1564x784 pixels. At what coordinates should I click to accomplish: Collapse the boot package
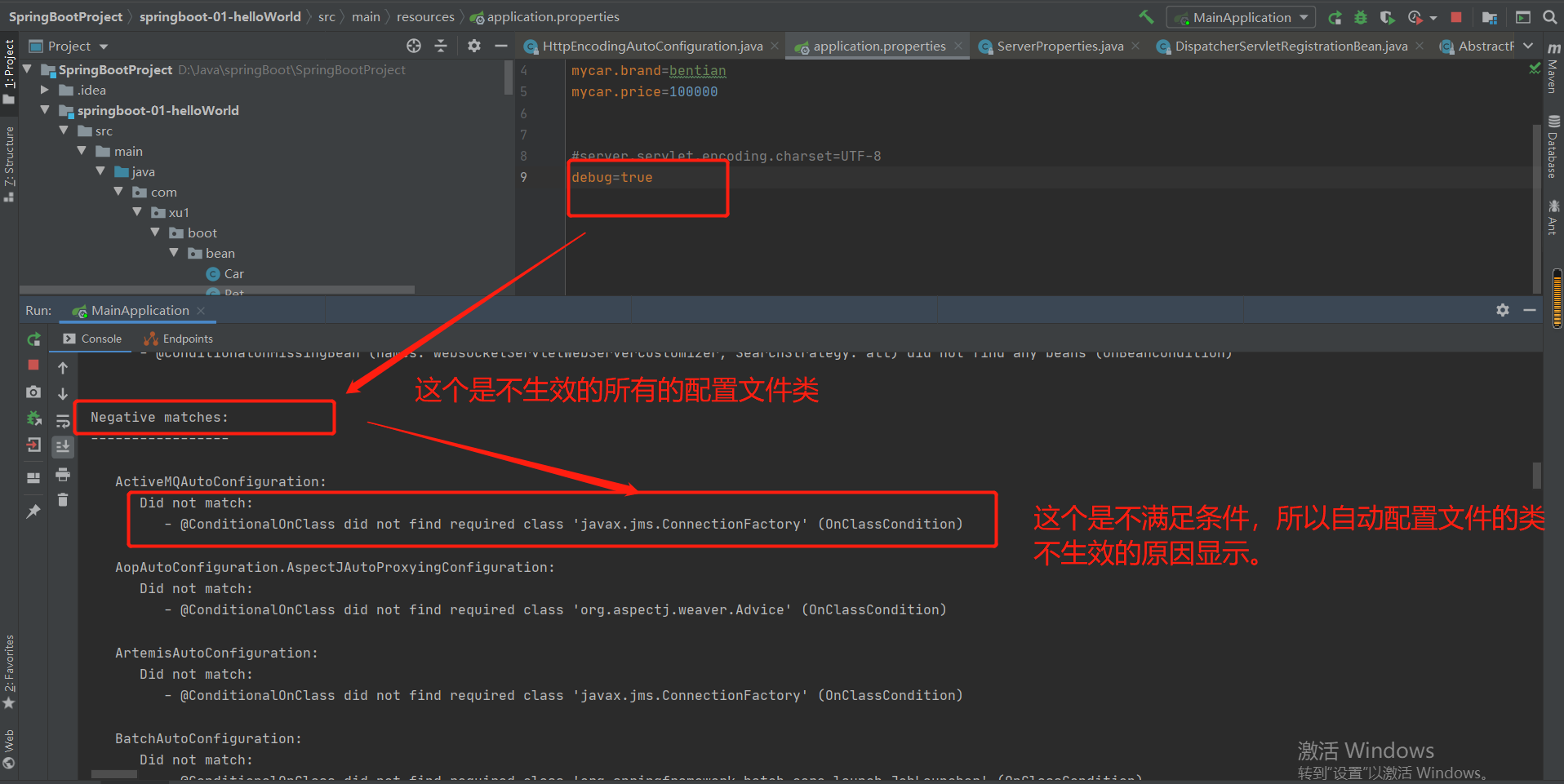point(156,233)
